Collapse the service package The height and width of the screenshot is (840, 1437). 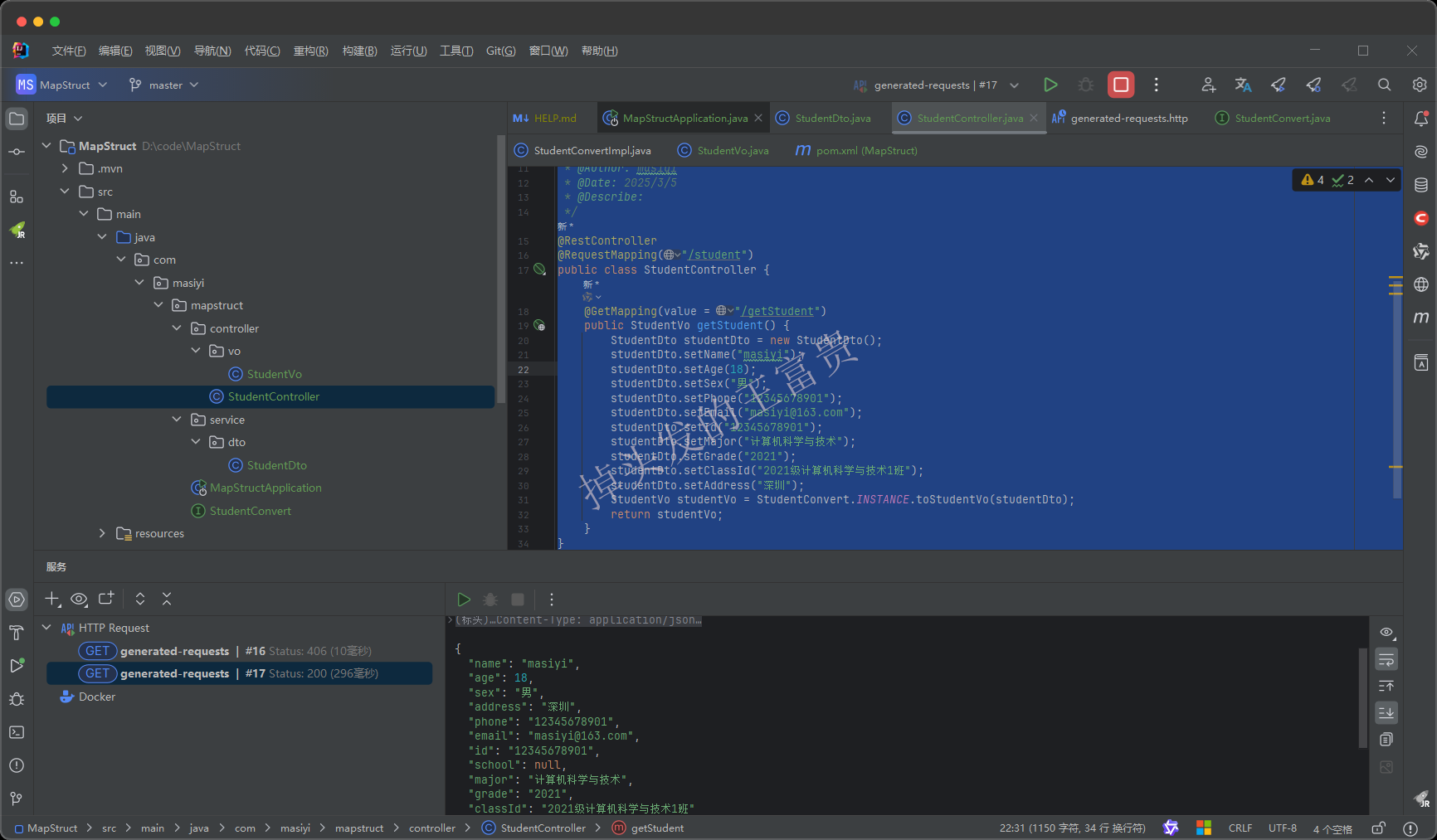pyautogui.click(x=177, y=420)
